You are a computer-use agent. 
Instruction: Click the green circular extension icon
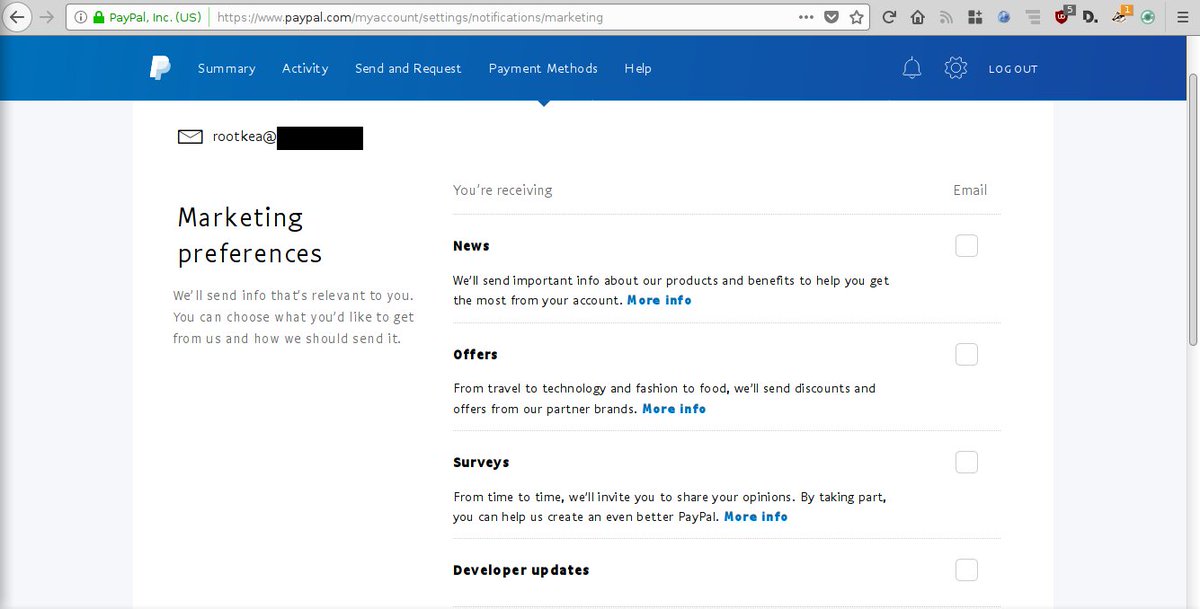[x=1148, y=17]
